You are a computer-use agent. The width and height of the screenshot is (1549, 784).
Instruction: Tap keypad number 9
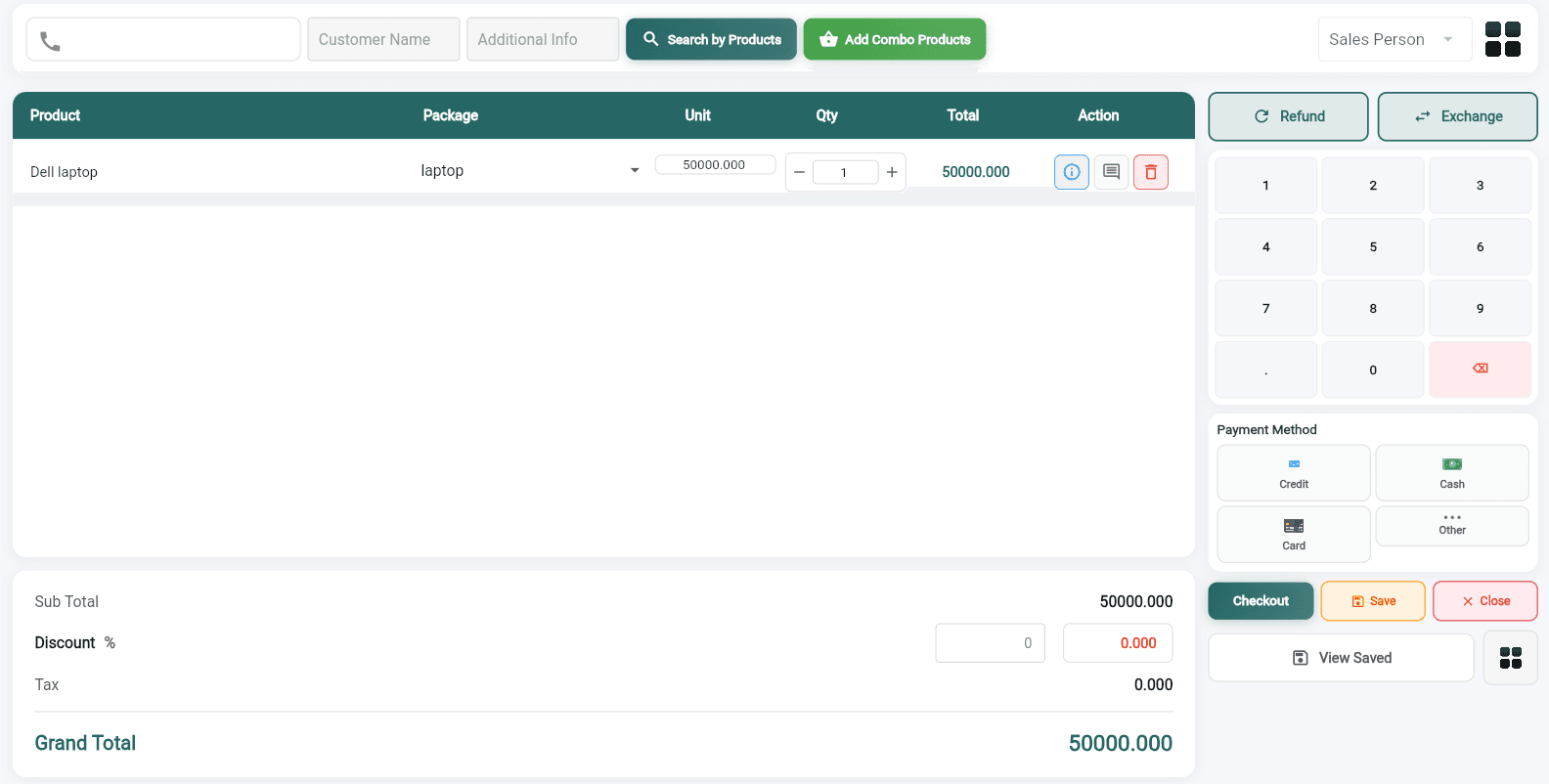tap(1480, 308)
